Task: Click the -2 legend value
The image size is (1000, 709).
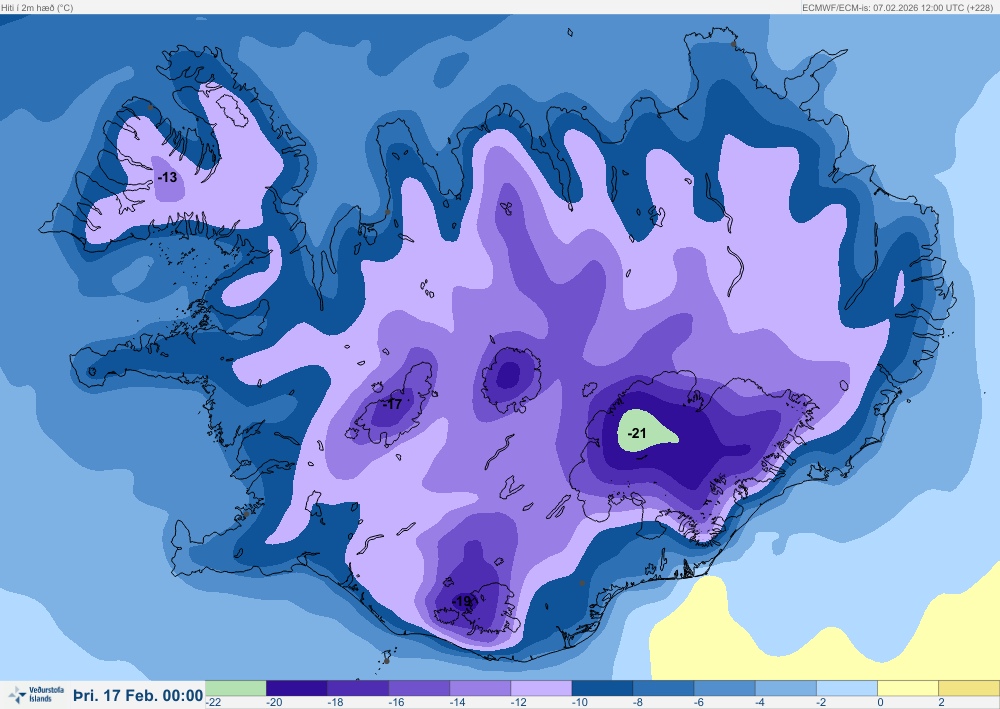Action: coord(823,703)
